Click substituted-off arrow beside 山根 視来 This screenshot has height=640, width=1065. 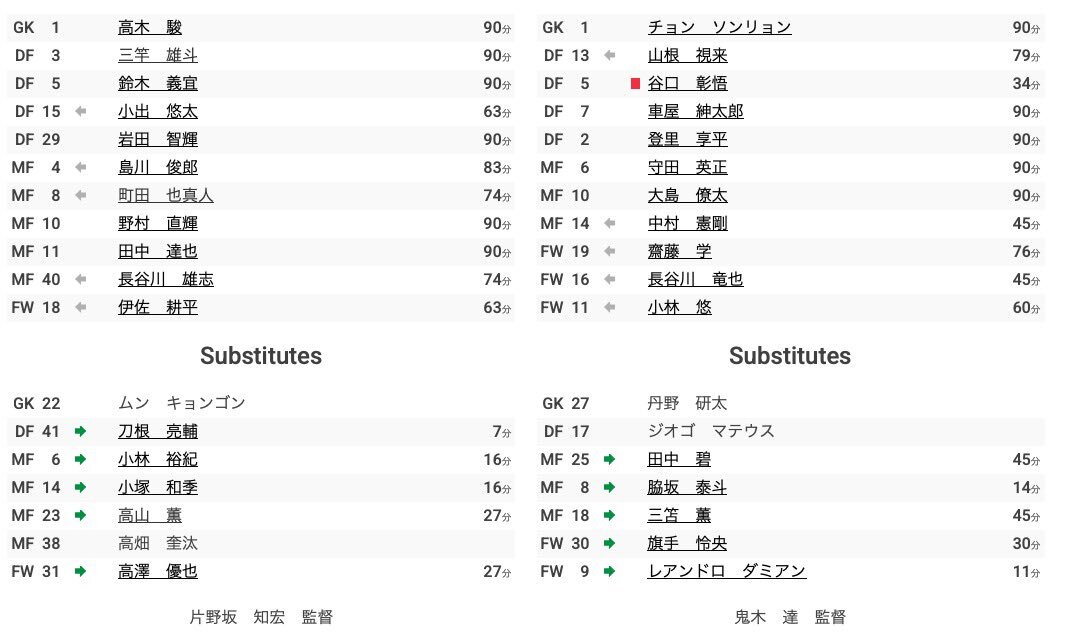pyautogui.click(x=610, y=56)
